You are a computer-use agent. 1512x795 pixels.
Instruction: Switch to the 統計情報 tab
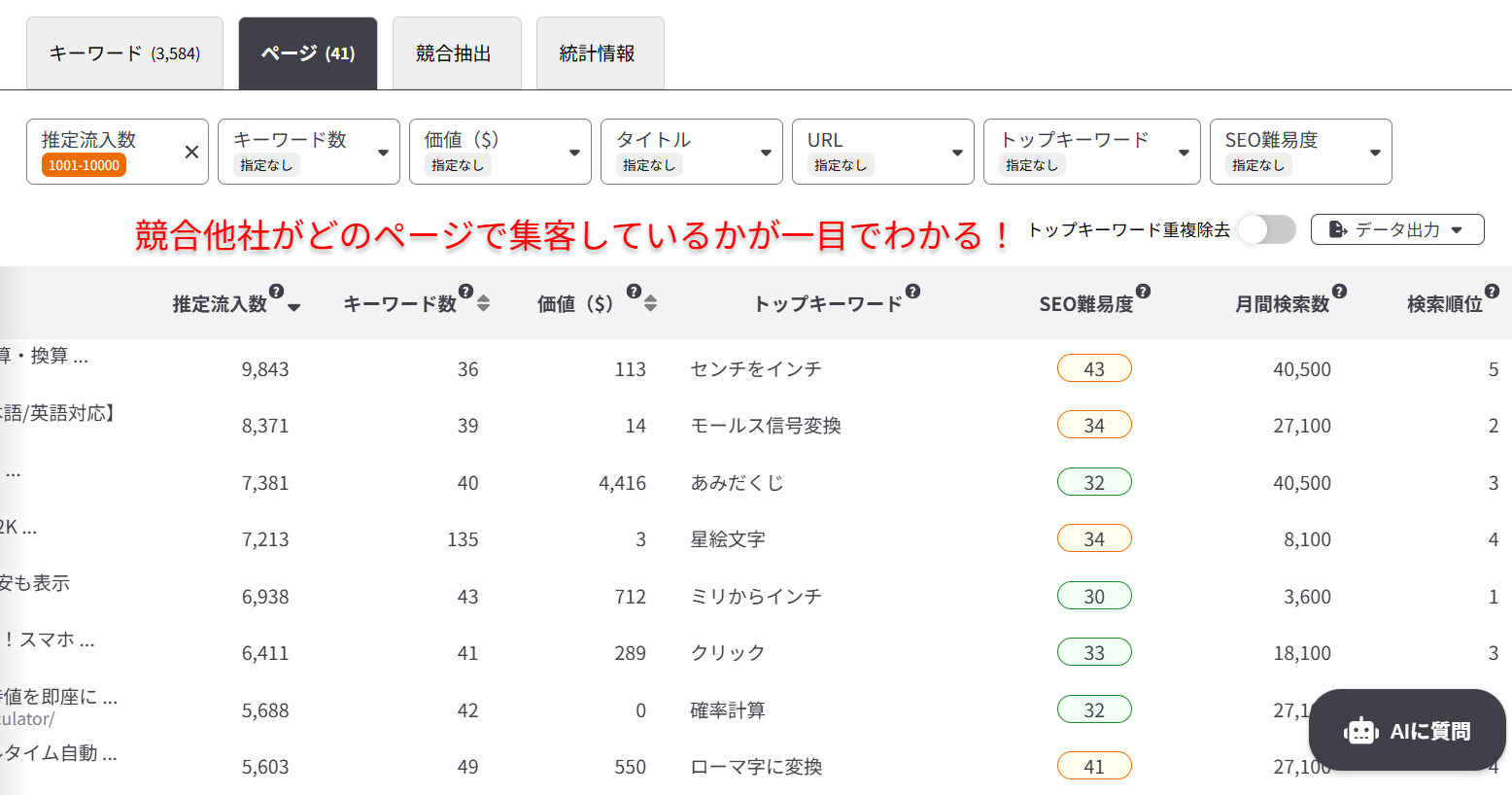click(x=598, y=53)
